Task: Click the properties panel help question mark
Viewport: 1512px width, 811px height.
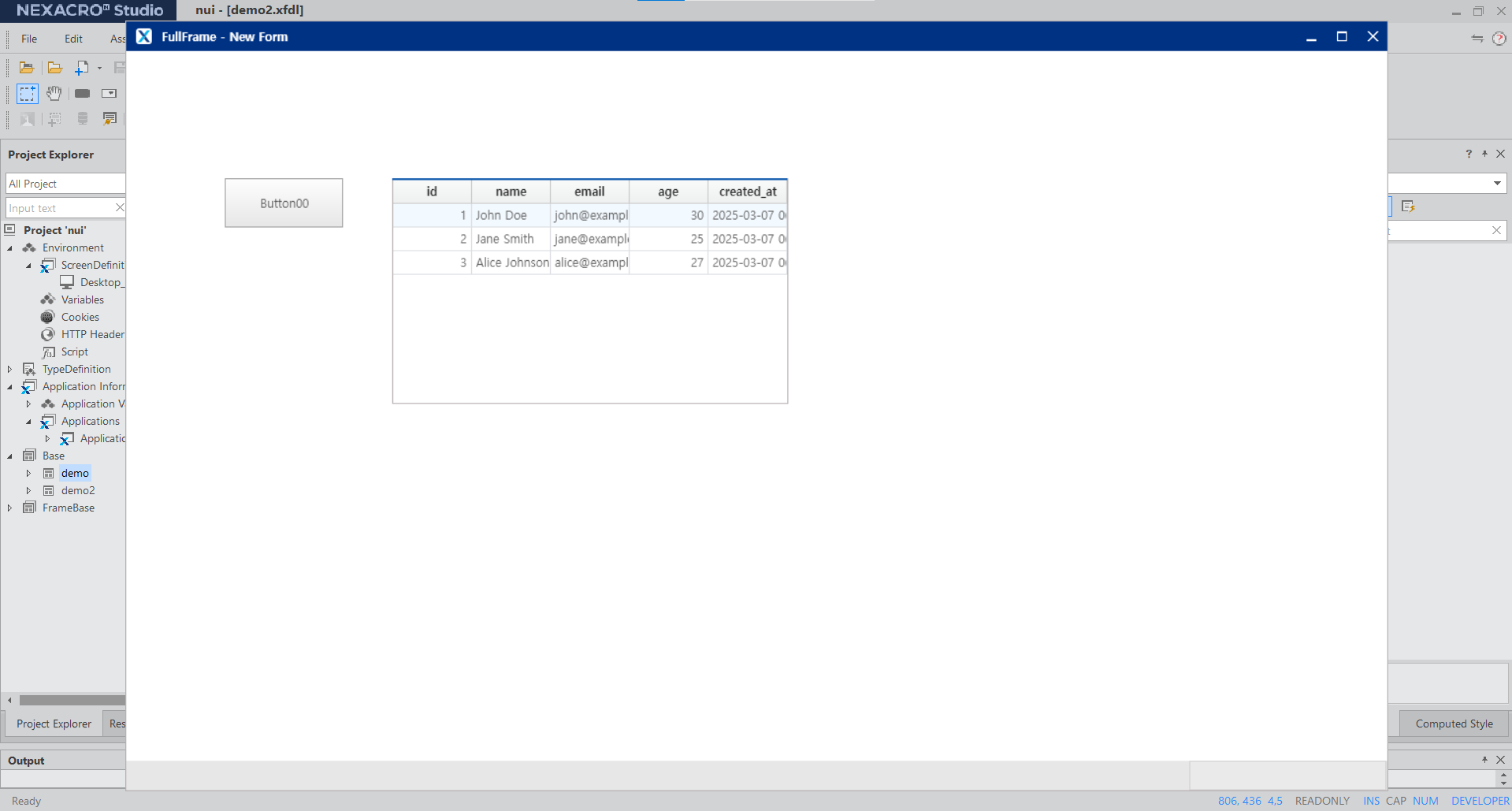Action: [1469, 154]
